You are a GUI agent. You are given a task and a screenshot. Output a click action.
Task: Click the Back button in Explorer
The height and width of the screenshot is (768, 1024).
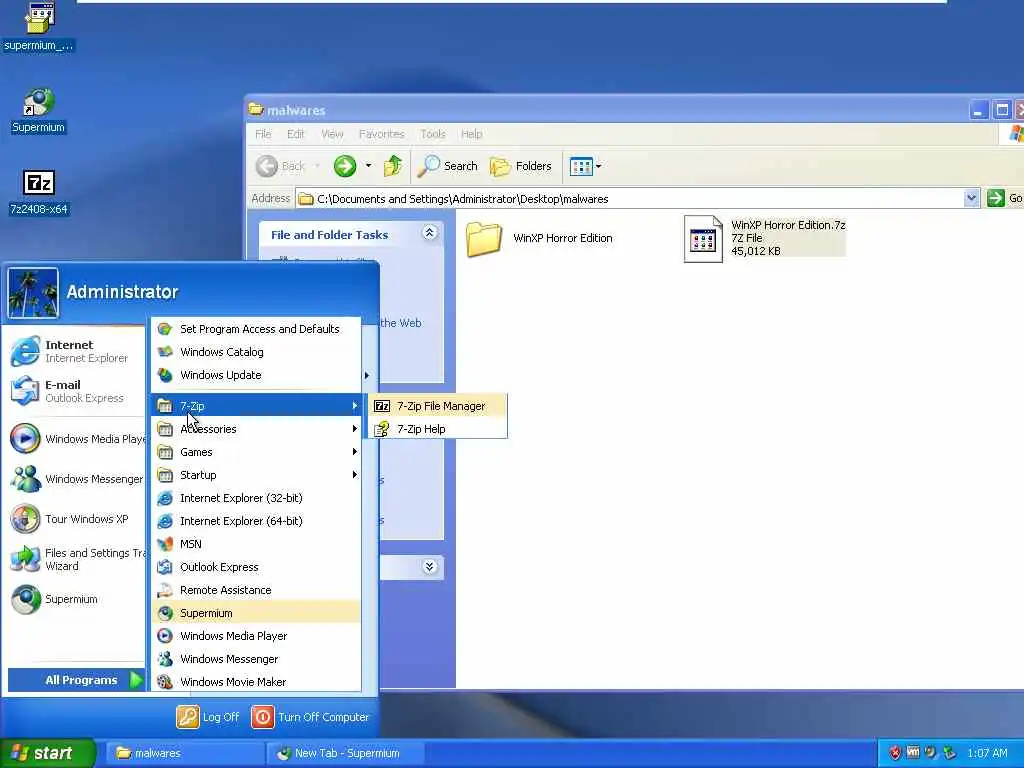click(280, 166)
